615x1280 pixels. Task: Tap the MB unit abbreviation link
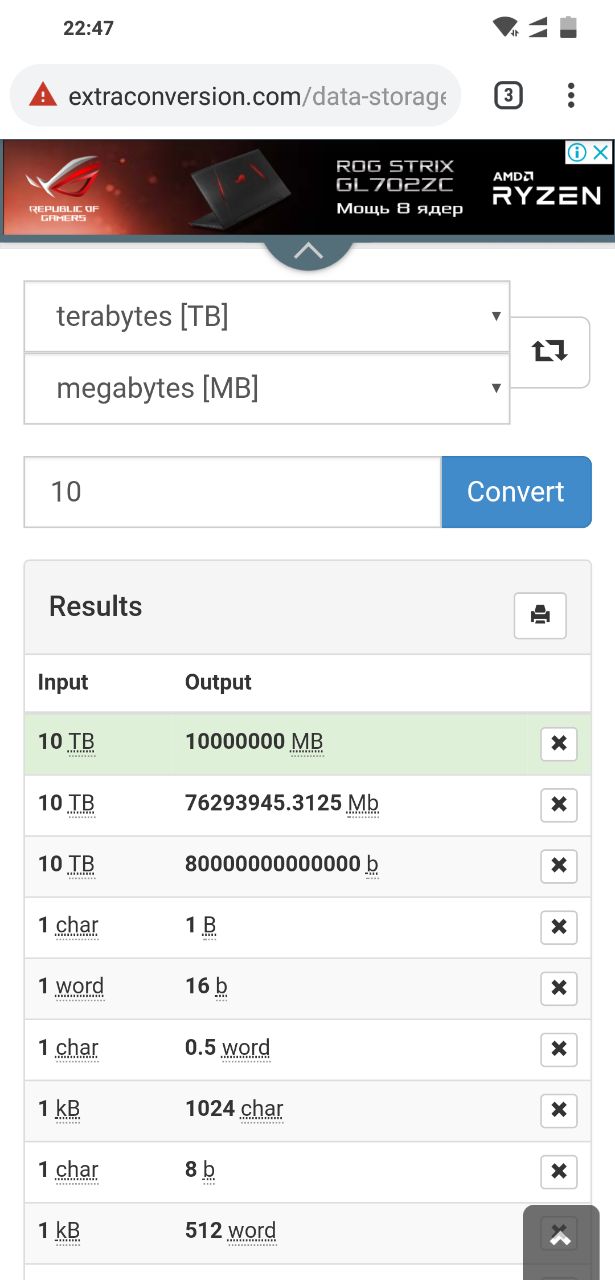pyautogui.click(x=307, y=743)
